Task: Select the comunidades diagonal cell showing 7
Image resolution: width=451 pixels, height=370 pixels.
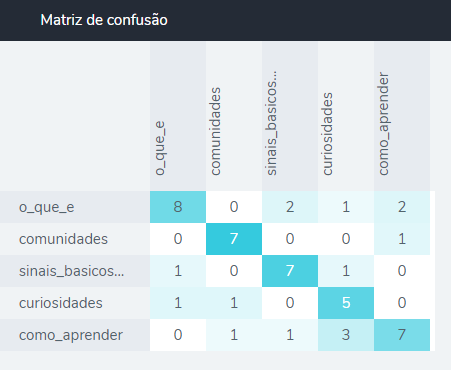Action: pos(234,239)
